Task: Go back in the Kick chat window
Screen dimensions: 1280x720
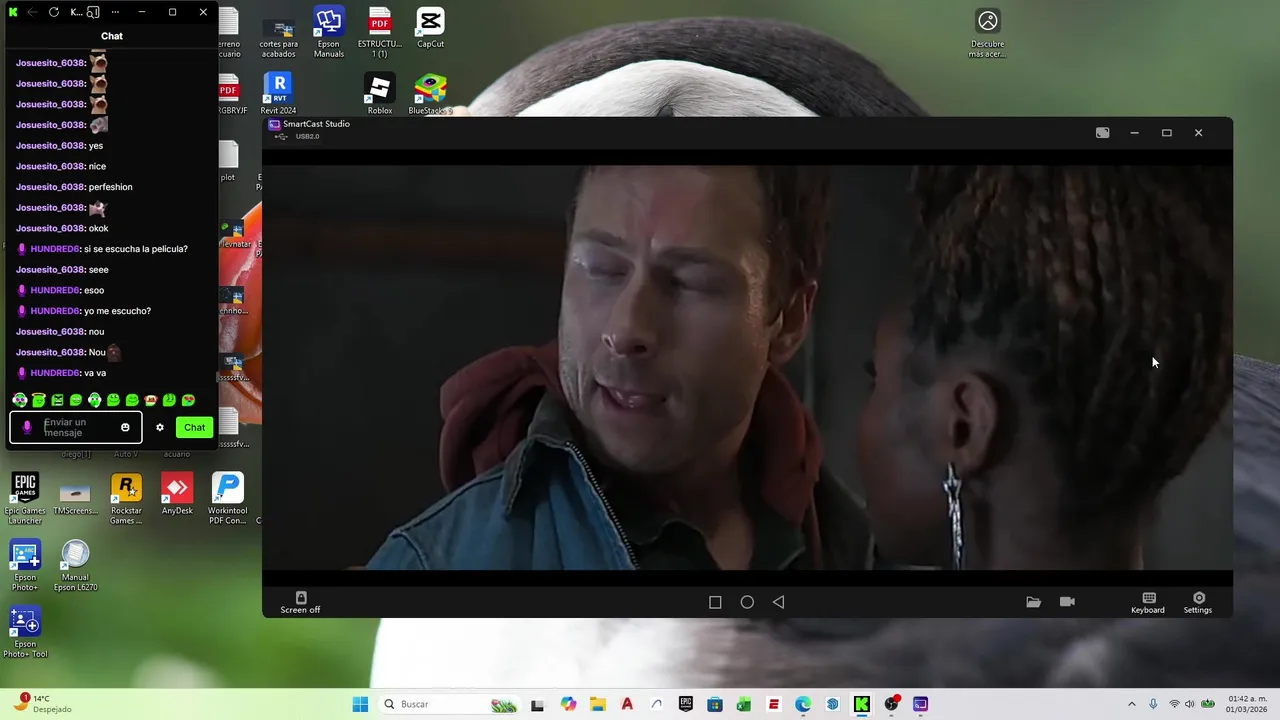Action: tap(32, 12)
